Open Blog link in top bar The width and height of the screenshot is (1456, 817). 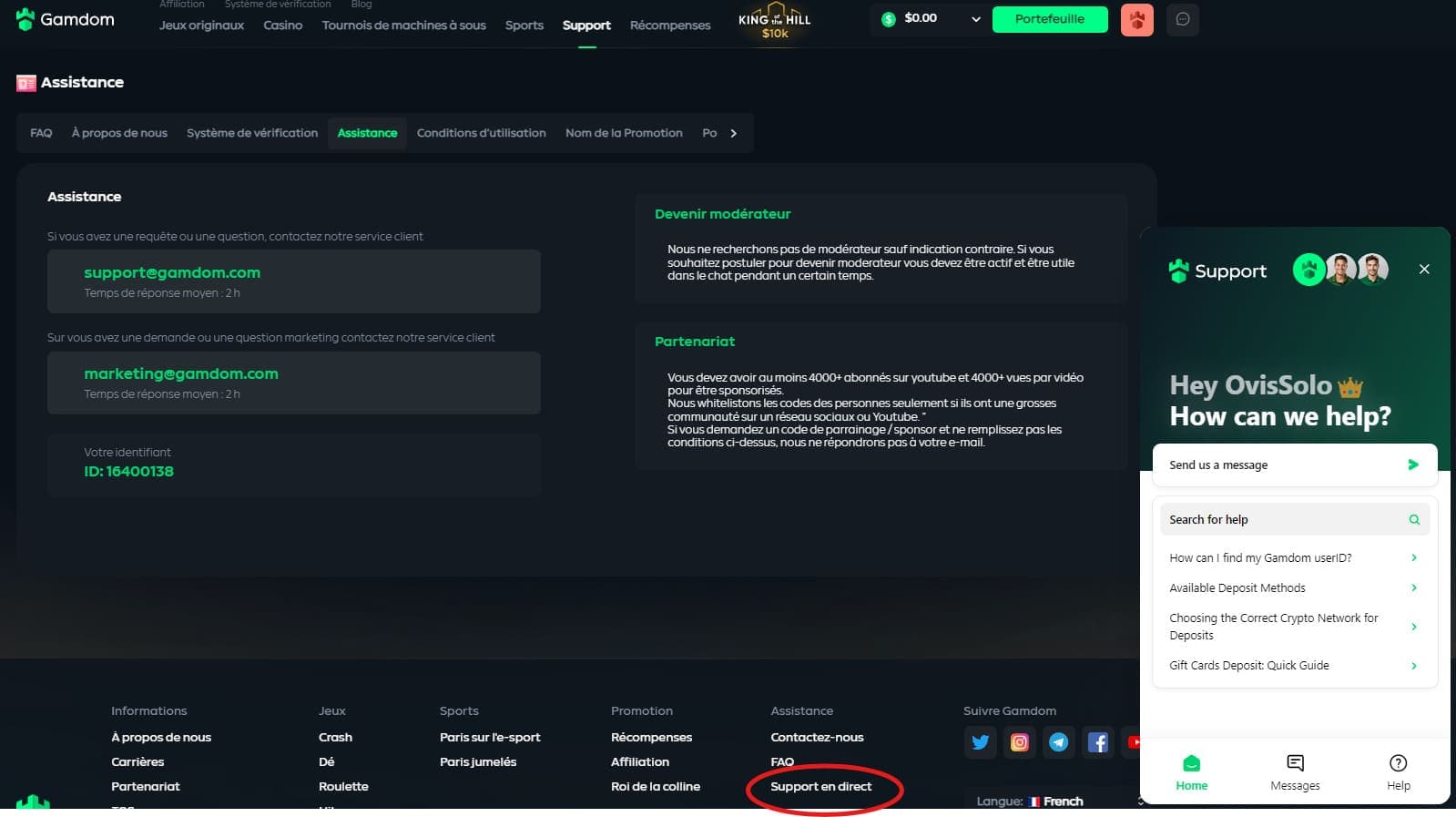pos(361,4)
